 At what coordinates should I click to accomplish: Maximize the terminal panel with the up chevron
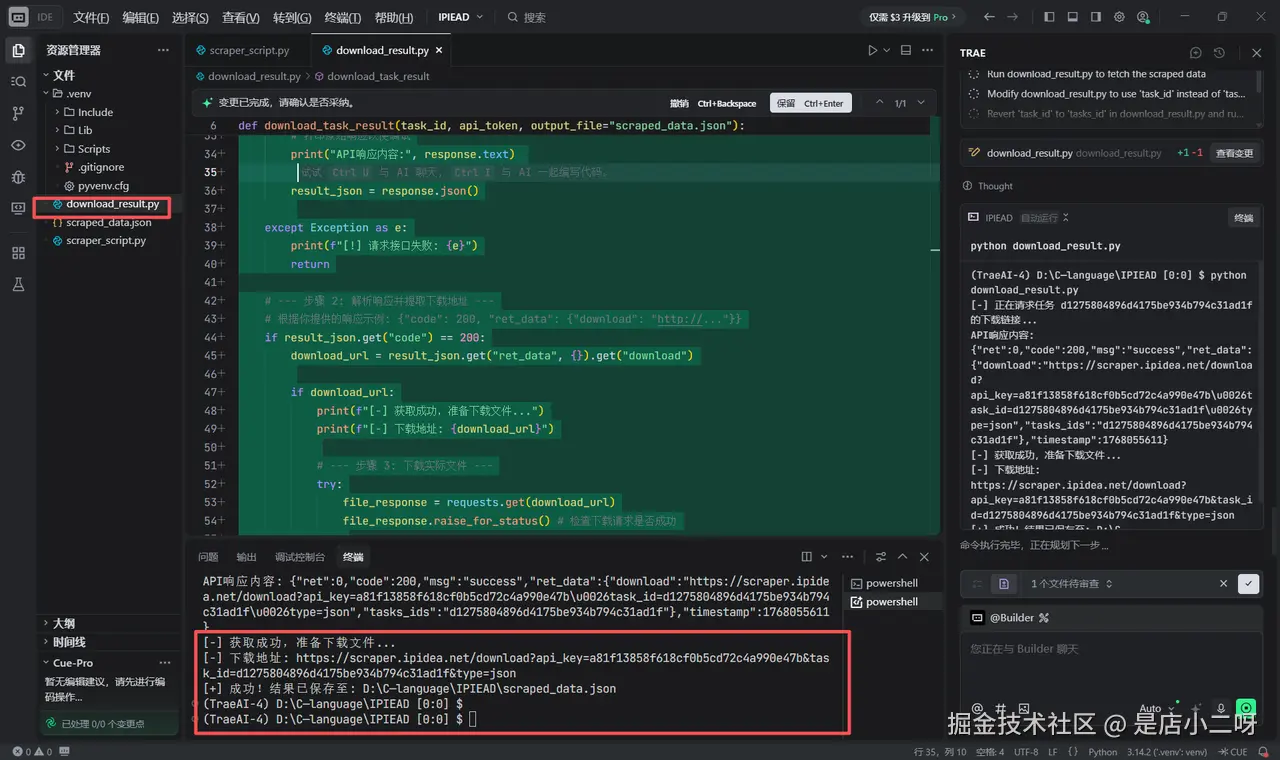click(x=902, y=557)
